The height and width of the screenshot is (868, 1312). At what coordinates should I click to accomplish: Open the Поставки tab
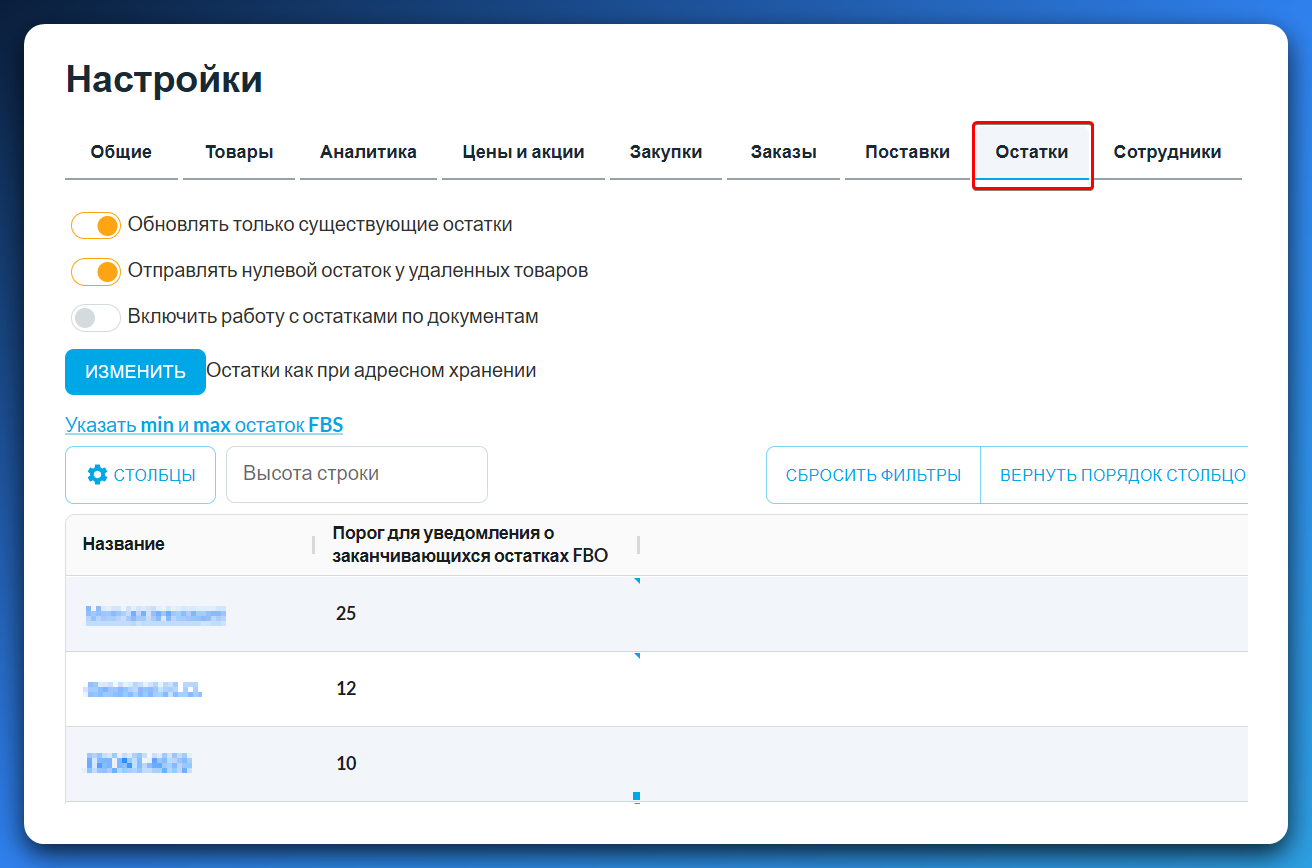pyautogui.click(x=907, y=153)
